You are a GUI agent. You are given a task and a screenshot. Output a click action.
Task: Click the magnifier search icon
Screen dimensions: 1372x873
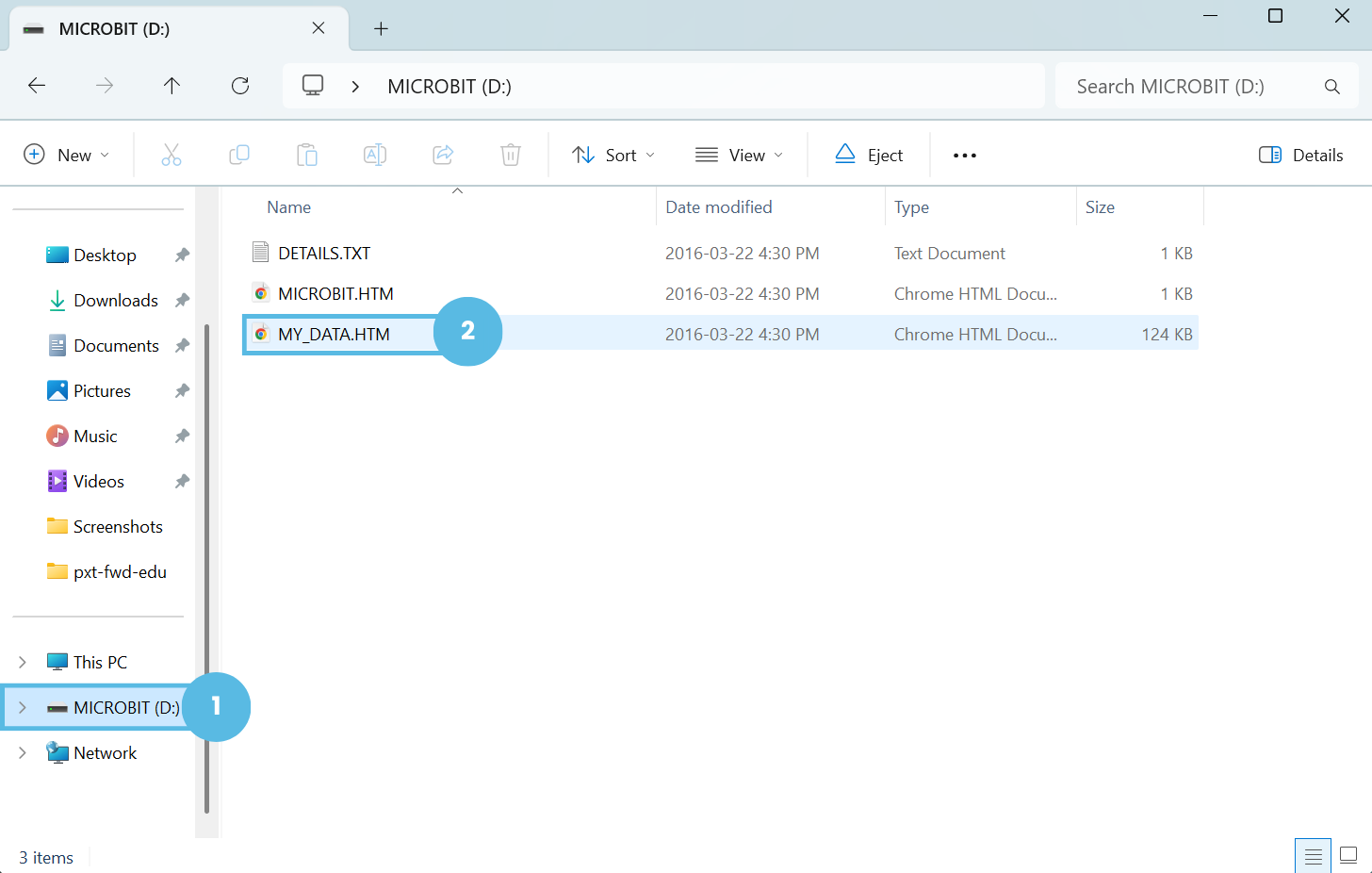point(1331,87)
